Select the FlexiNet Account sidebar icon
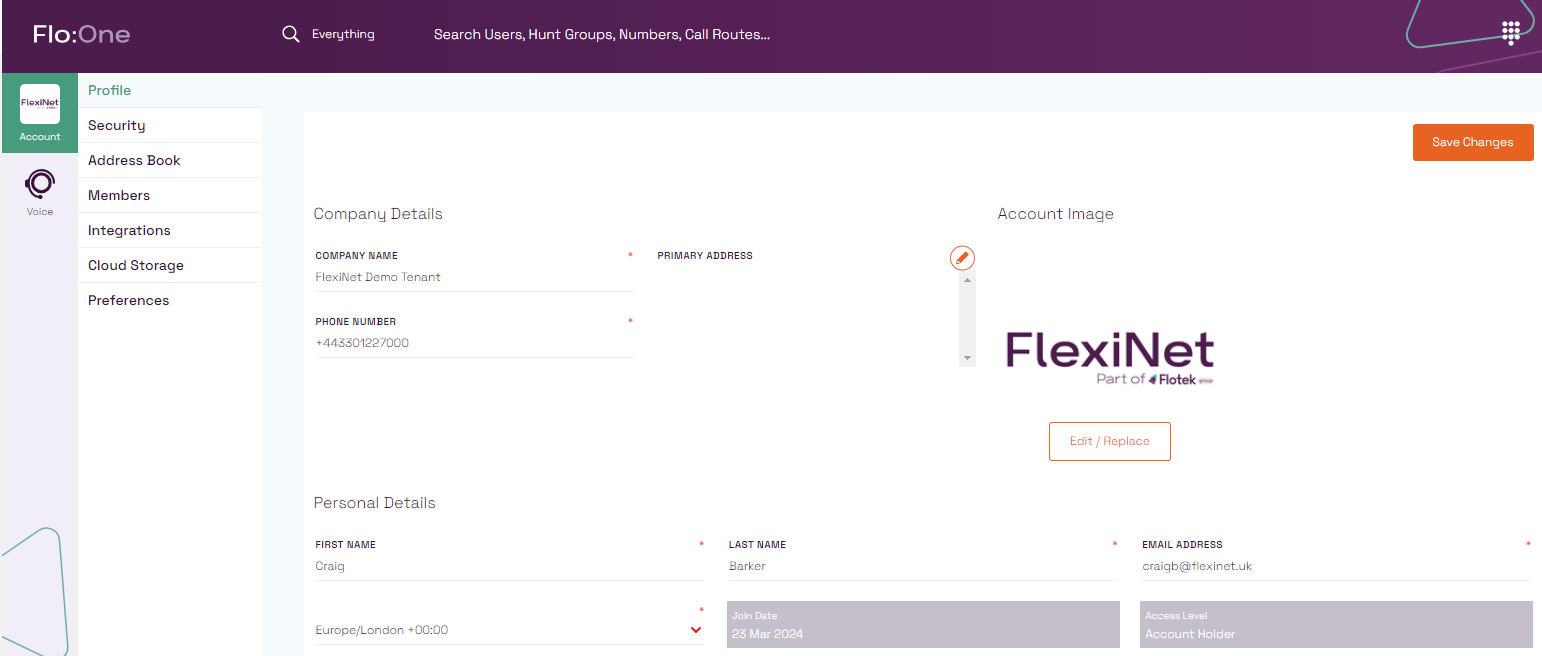 tap(39, 112)
